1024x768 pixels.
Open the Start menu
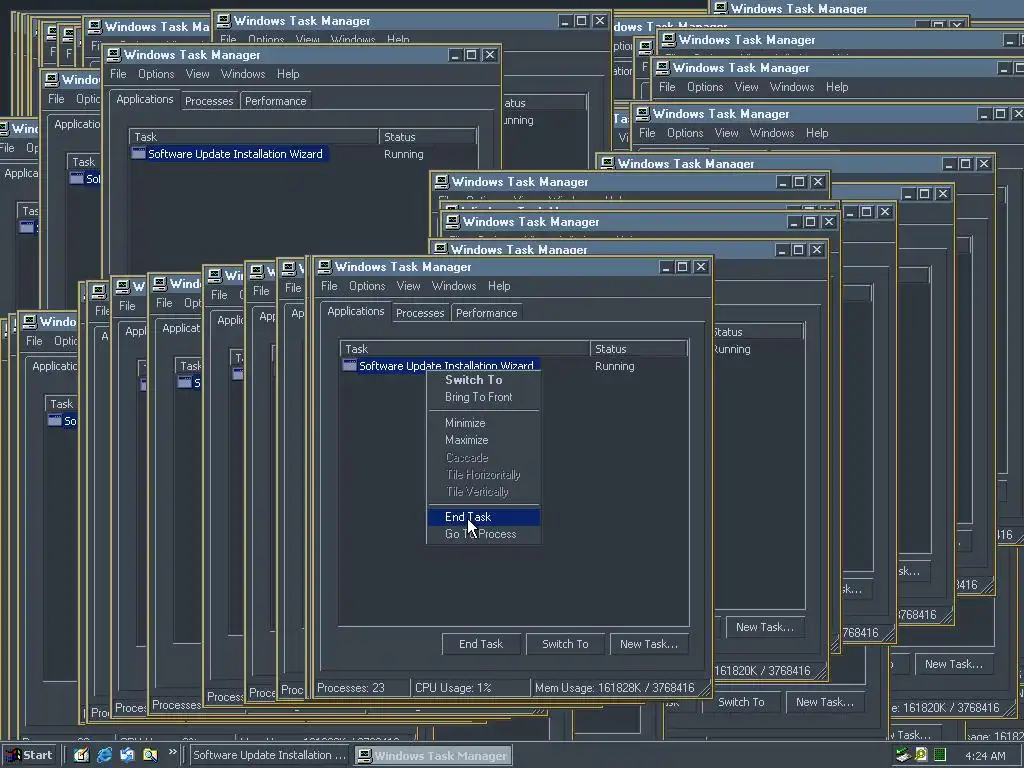click(x=28, y=755)
